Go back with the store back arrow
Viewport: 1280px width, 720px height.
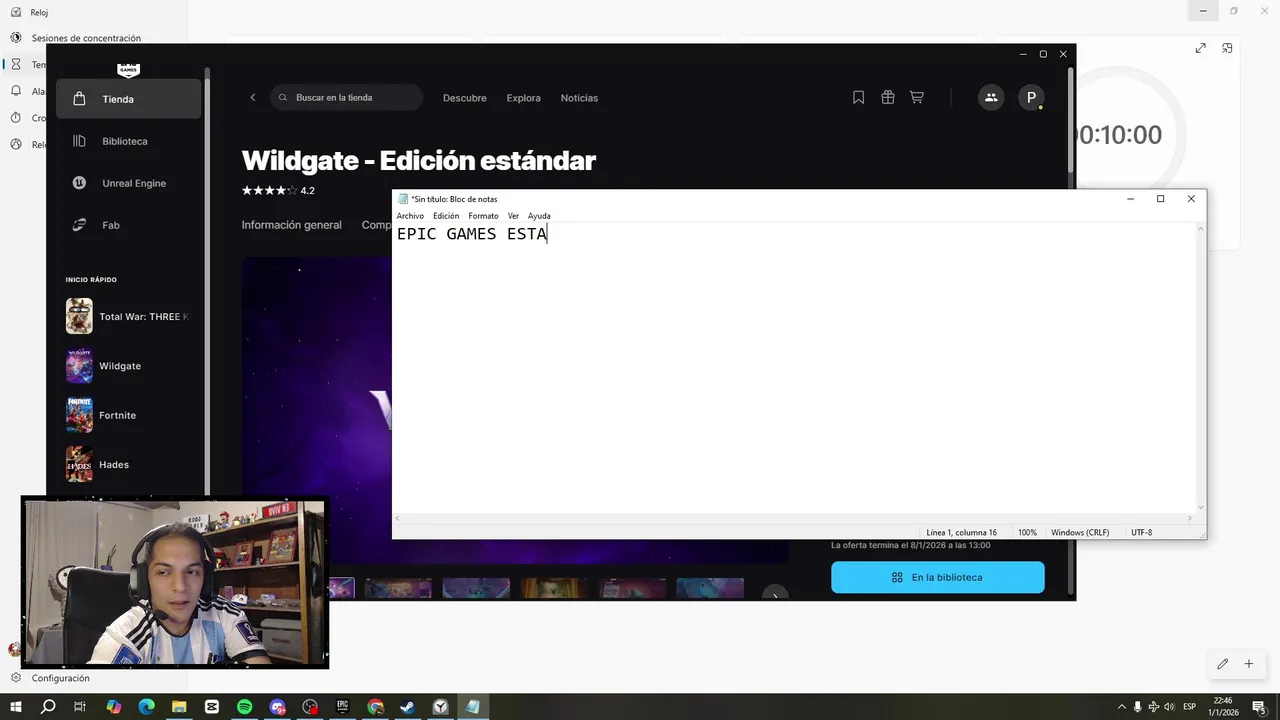pos(253,97)
